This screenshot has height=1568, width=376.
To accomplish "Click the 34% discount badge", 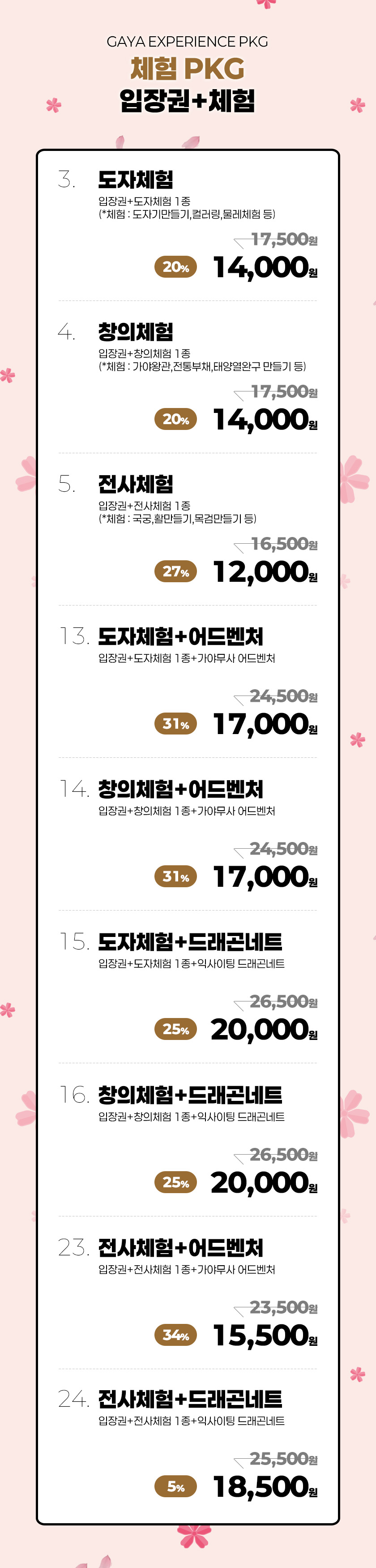I will click(x=175, y=1335).
